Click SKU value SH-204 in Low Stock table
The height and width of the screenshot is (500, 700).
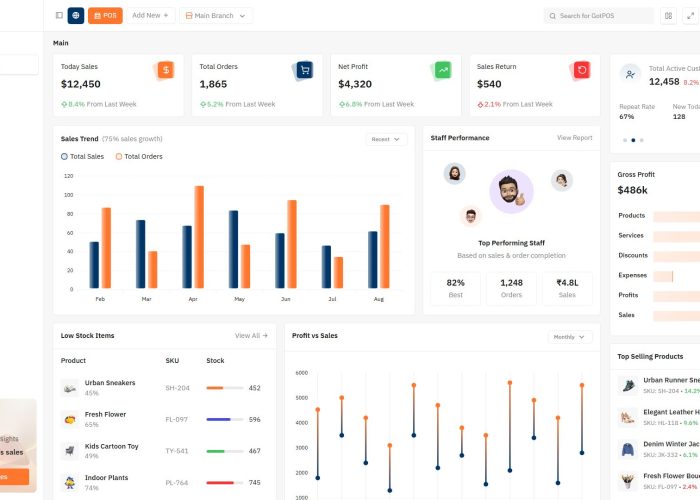coord(178,388)
